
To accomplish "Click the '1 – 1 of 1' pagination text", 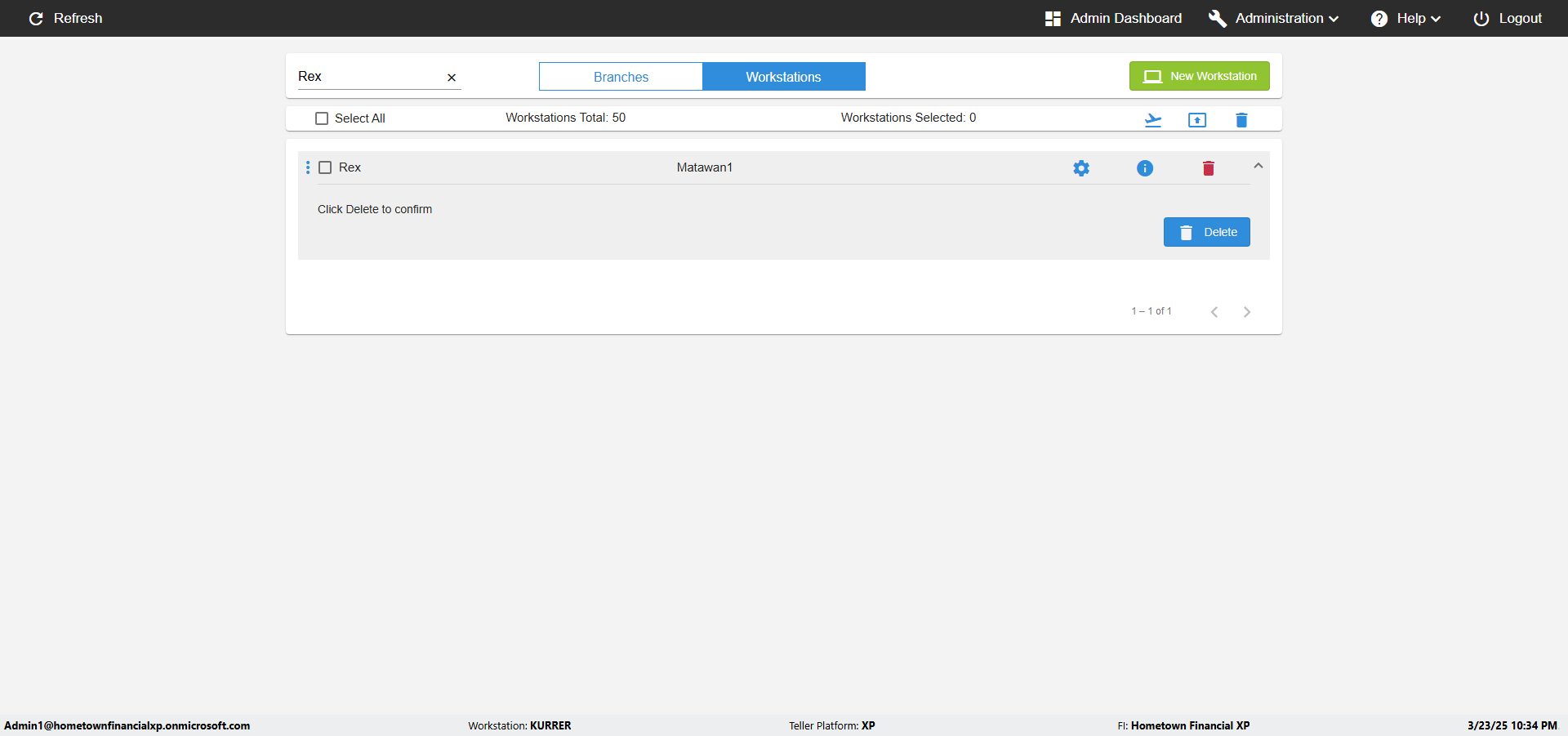I will tap(1151, 311).
